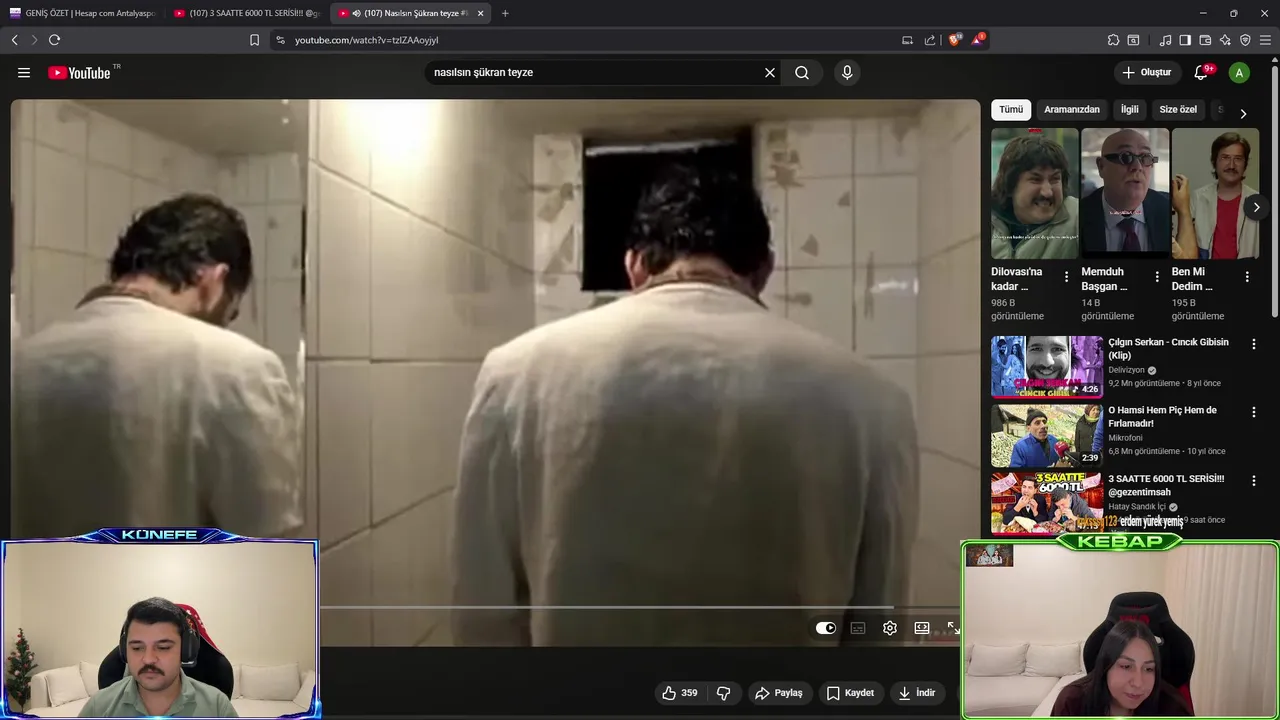Viewport: 1280px width, 720px height.
Task: Click the İndir download button
Action: [917, 693]
